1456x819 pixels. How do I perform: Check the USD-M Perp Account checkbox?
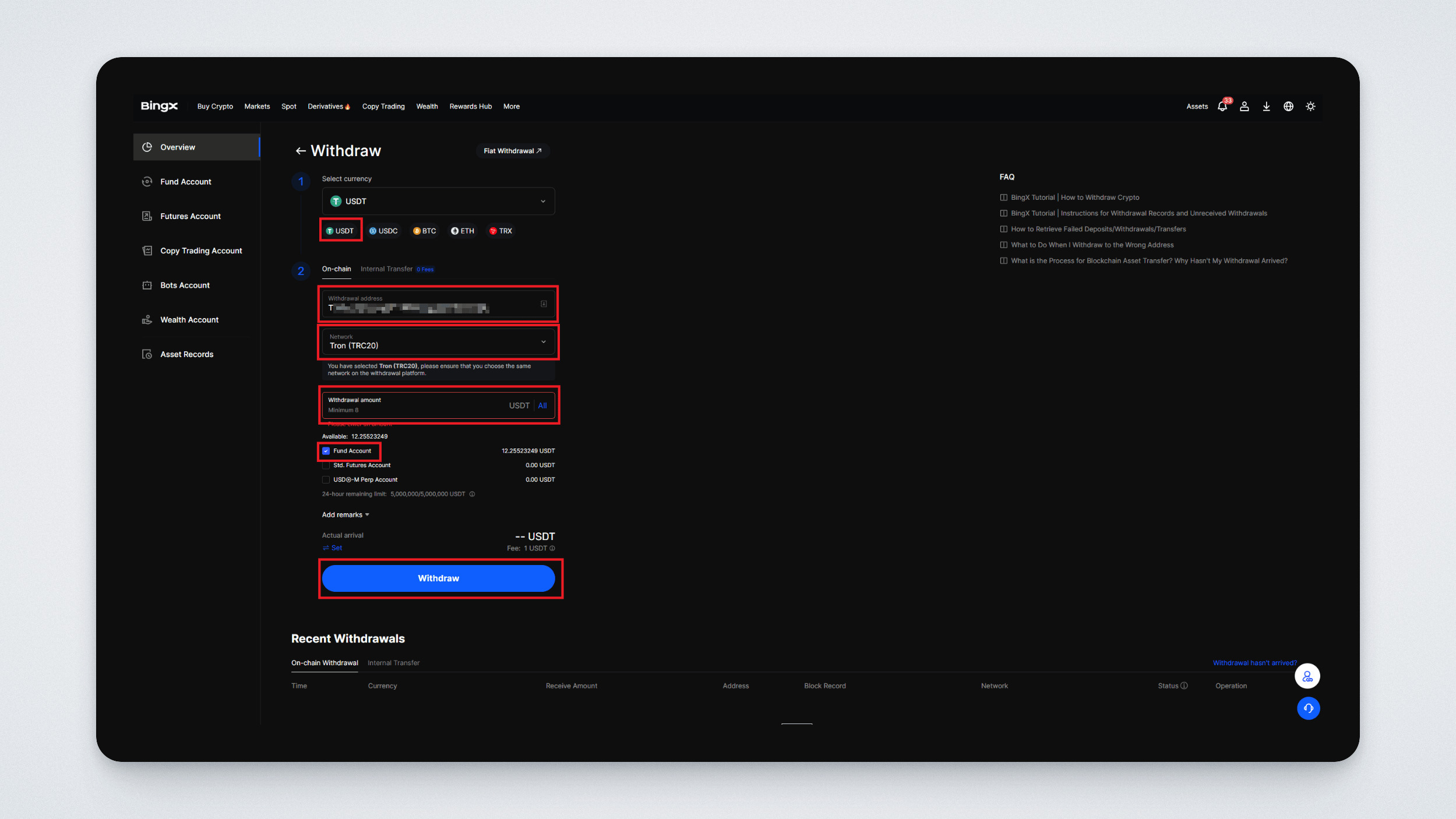point(326,480)
